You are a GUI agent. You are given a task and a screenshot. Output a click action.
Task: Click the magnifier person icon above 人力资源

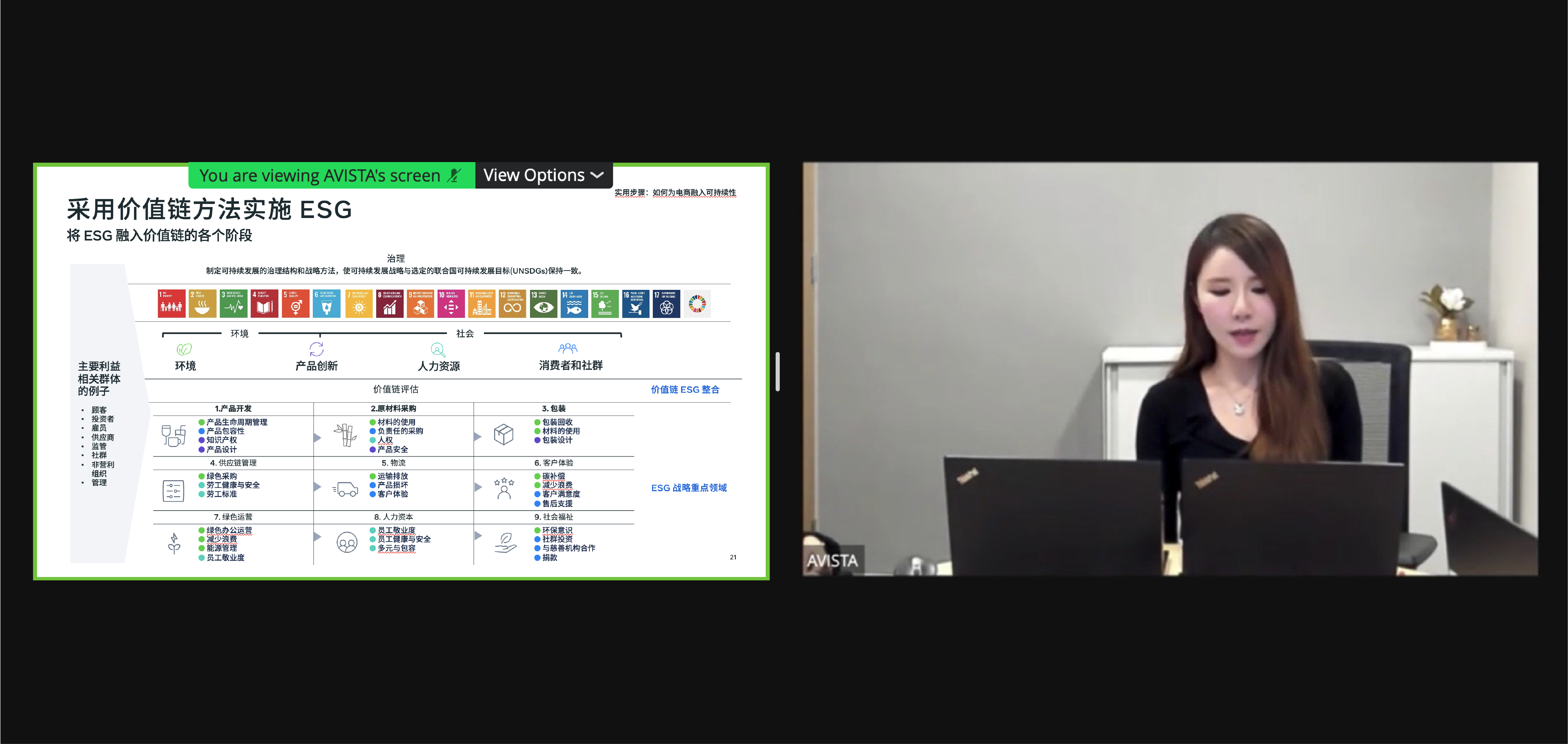[x=438, y=349]
